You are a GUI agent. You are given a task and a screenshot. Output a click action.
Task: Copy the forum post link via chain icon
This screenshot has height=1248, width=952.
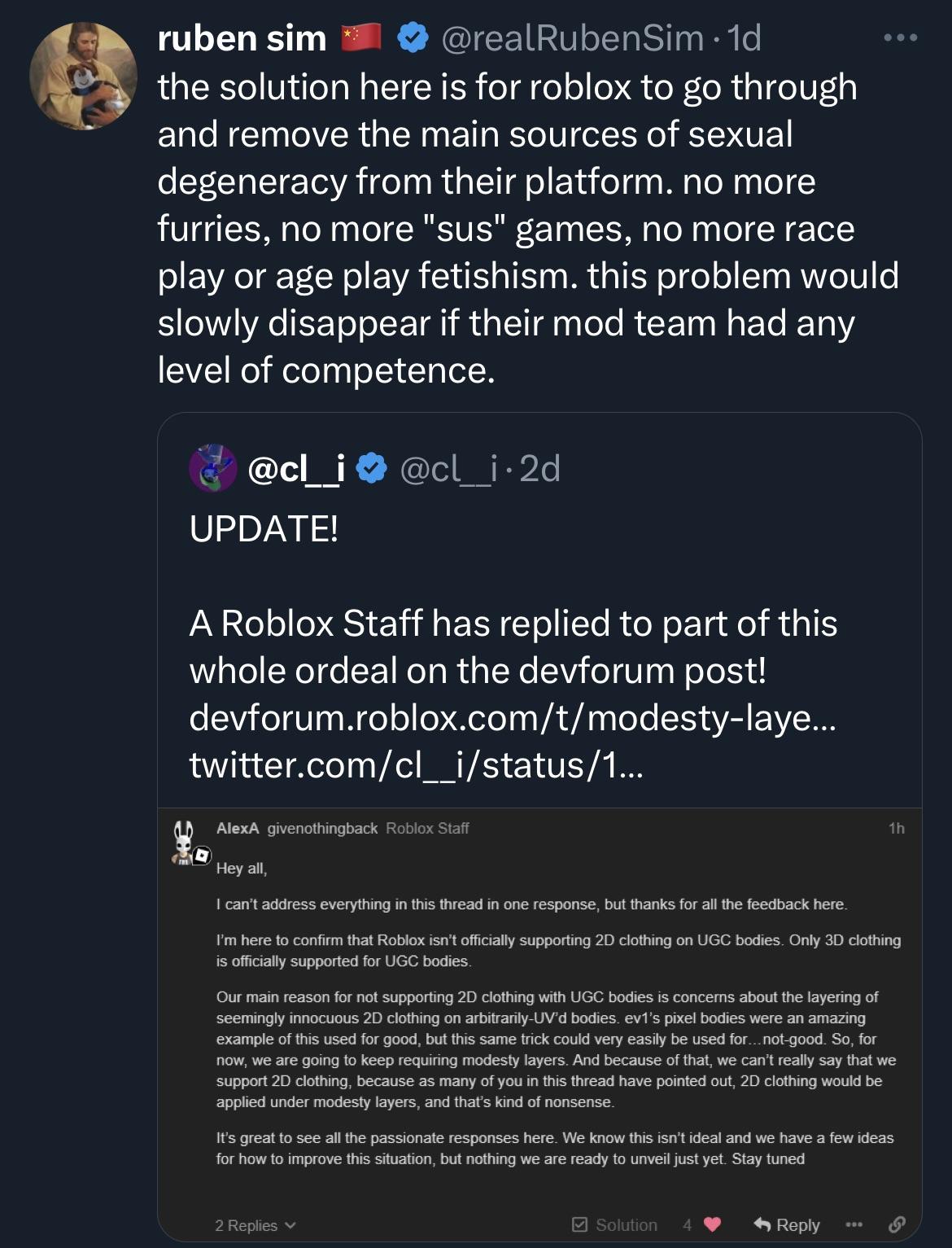pos(897,1224)
